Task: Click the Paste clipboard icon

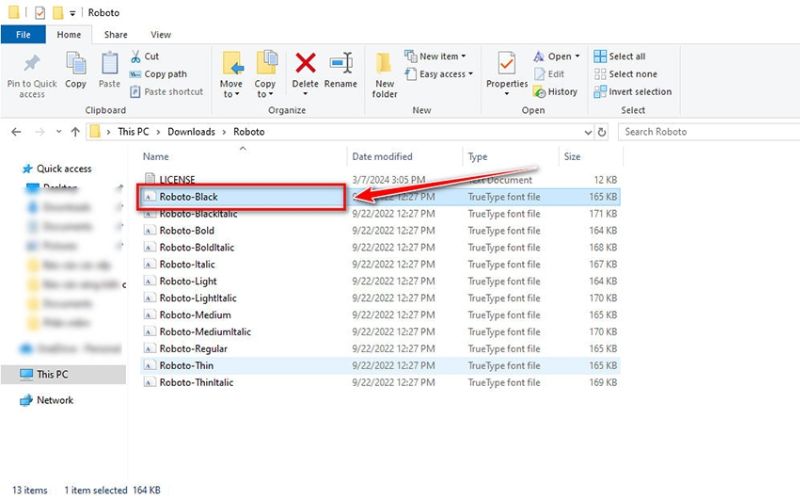Action: click(109, 64)
